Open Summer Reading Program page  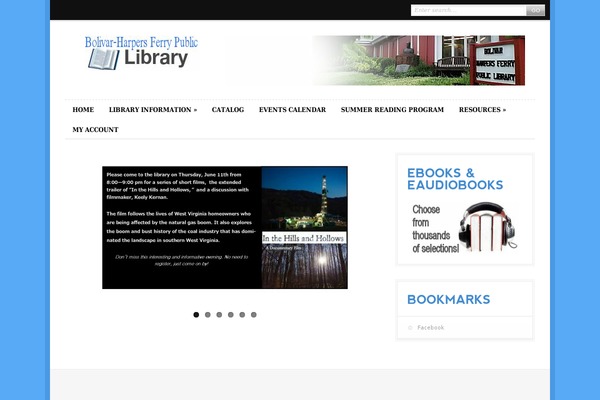(x=392, y=110)
